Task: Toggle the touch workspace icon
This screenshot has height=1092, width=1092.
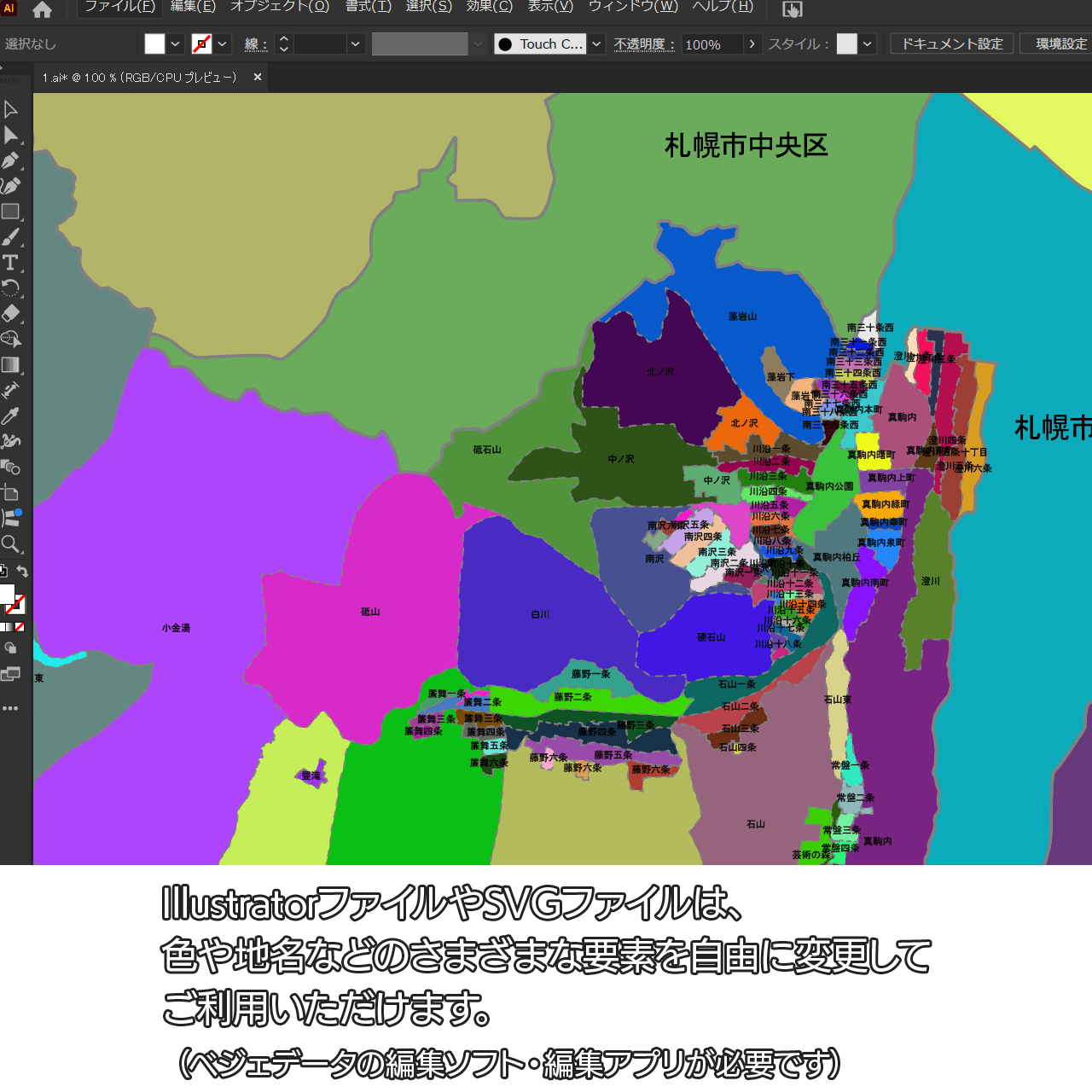Action: 793,9
